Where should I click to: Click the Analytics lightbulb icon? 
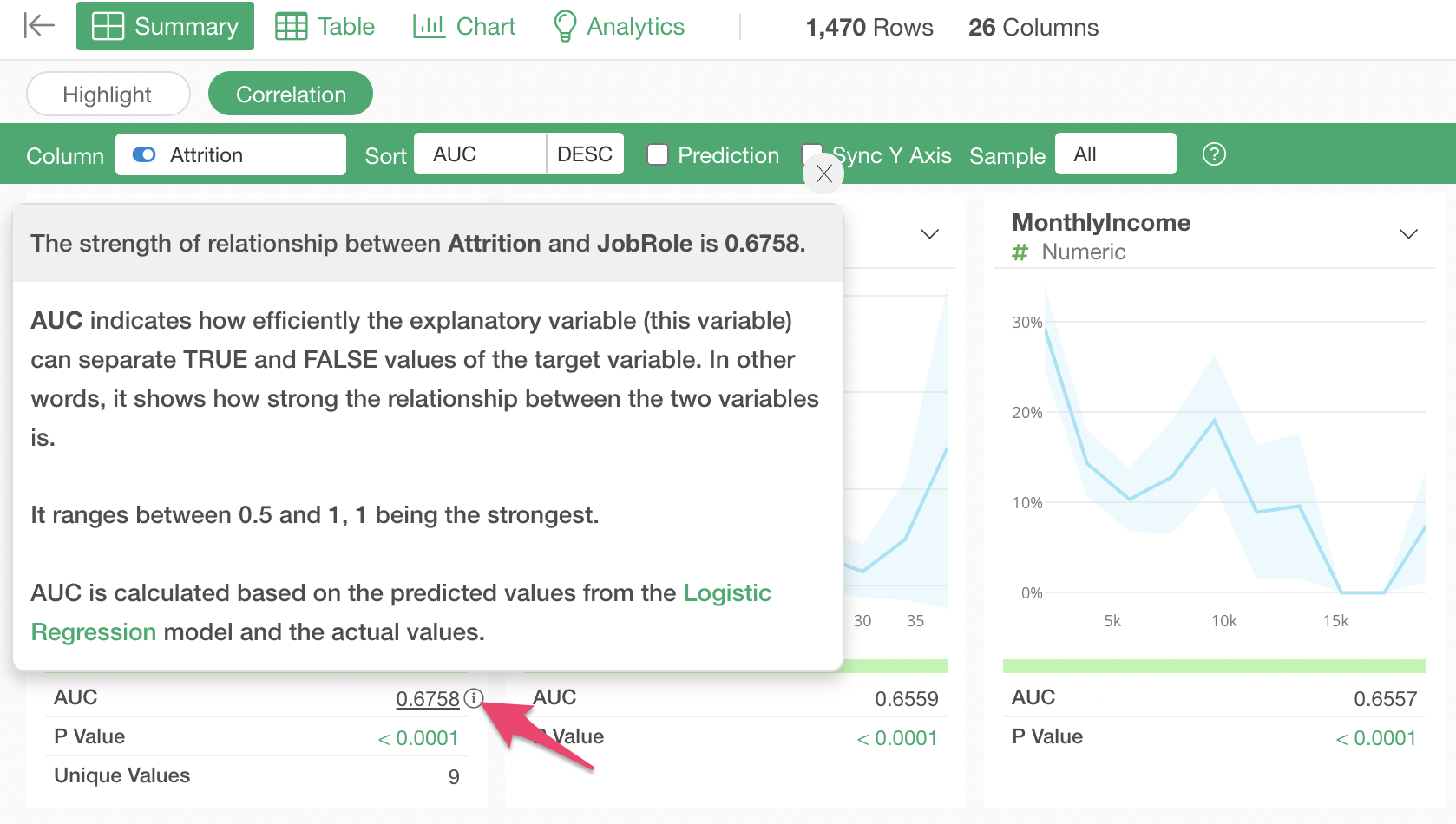(565, 26)
